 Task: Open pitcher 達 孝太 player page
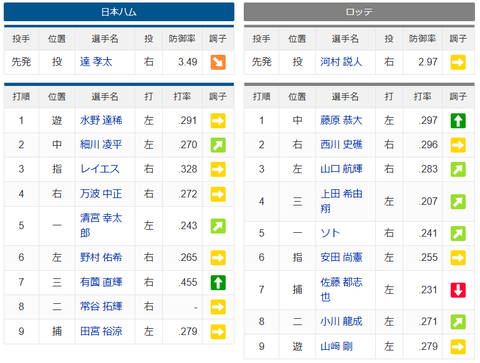(x=96, y=62)
